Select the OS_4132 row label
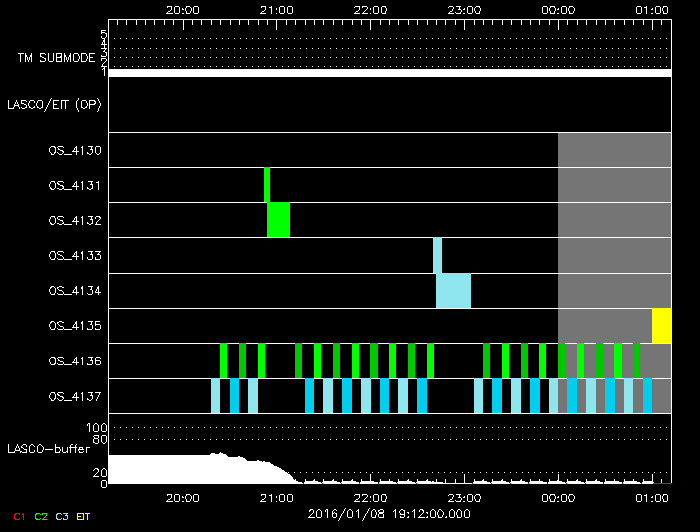Image resolution: width=700 pixels, height=532 pixels. click(75, 220)
